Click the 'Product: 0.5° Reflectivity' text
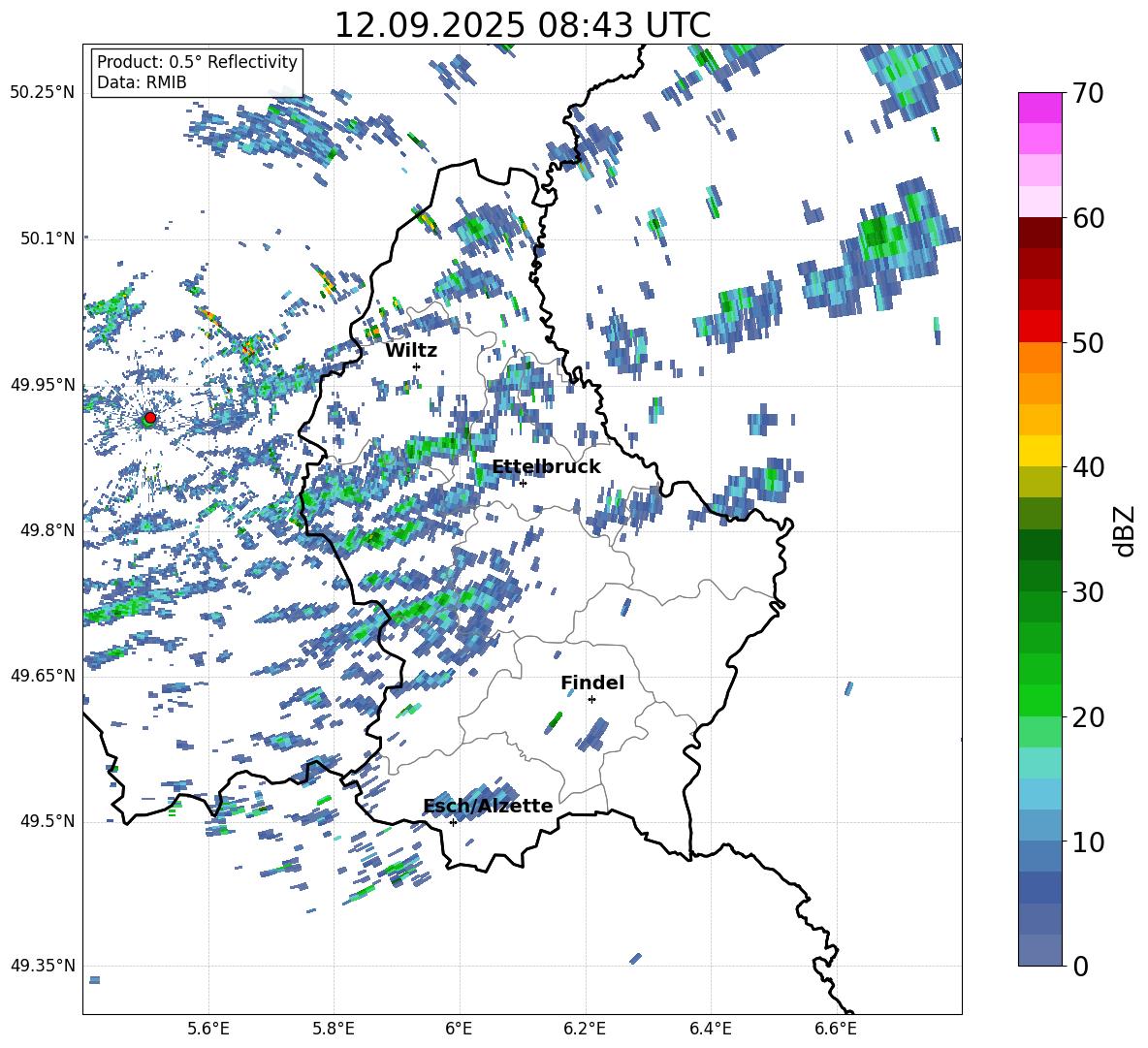1148x1048 pixels. pyautogui.click(x=197, y=61)
